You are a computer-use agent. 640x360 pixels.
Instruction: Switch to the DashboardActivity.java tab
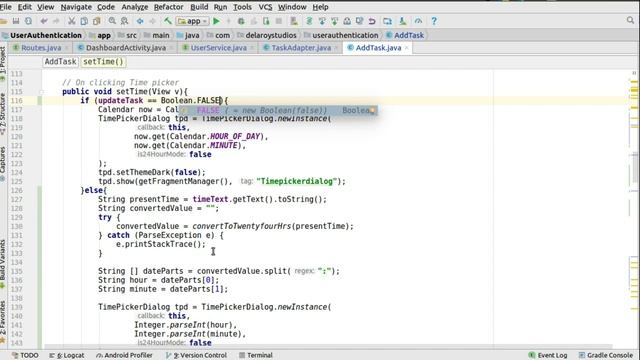click(x=126, y=48)
